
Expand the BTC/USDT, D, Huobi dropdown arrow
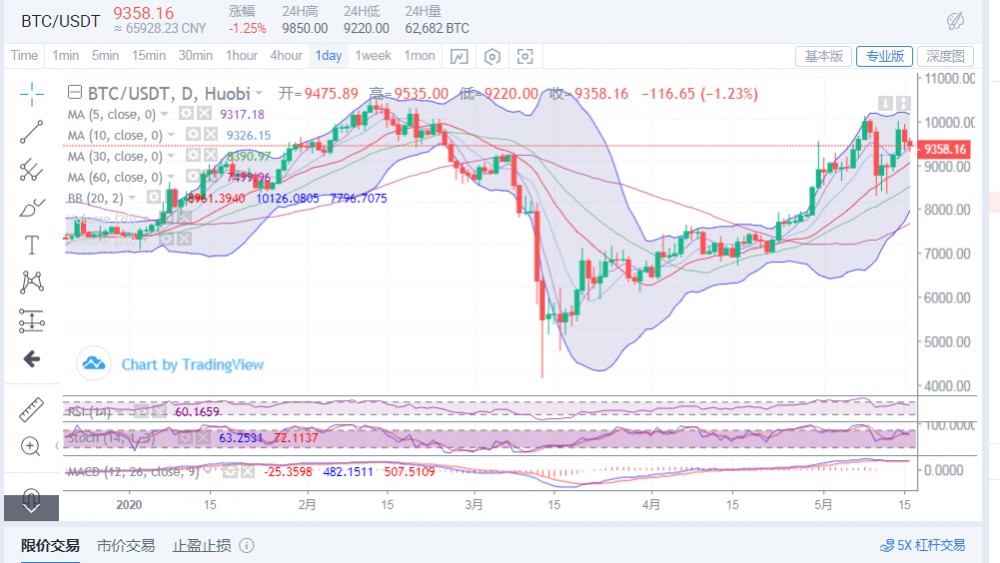(x=260, y=94)
